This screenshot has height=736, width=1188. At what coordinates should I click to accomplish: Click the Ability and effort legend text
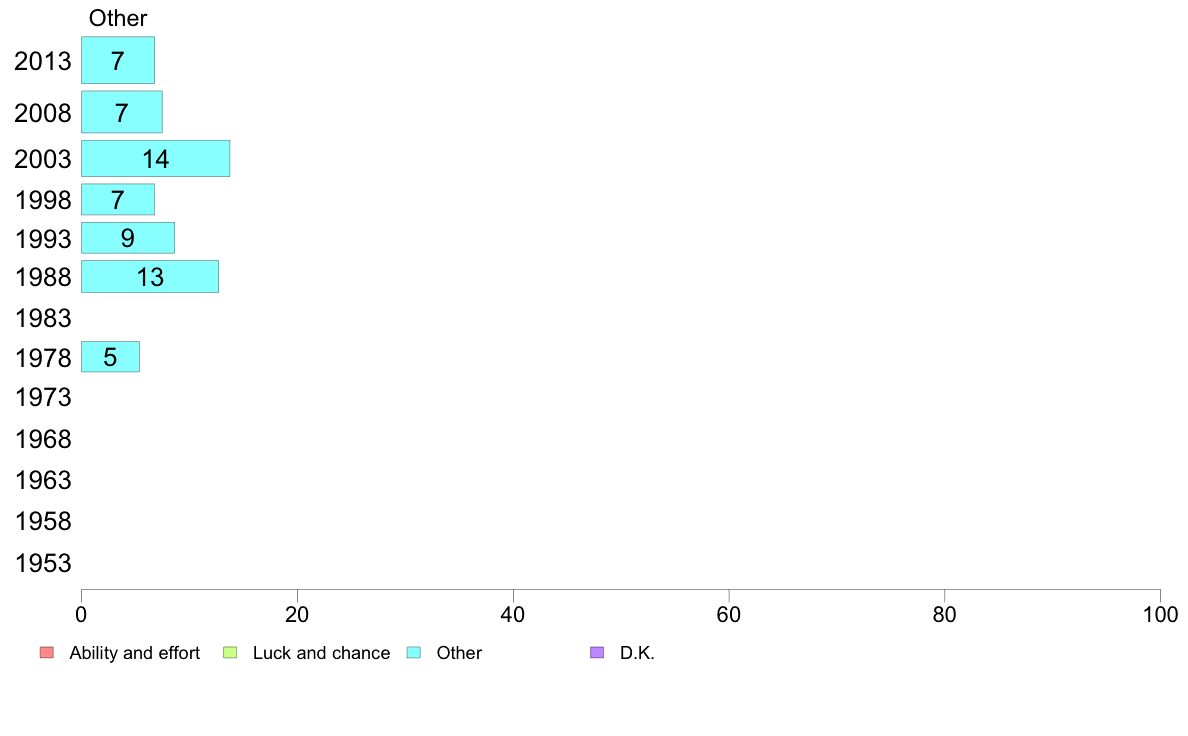[135, 653]
